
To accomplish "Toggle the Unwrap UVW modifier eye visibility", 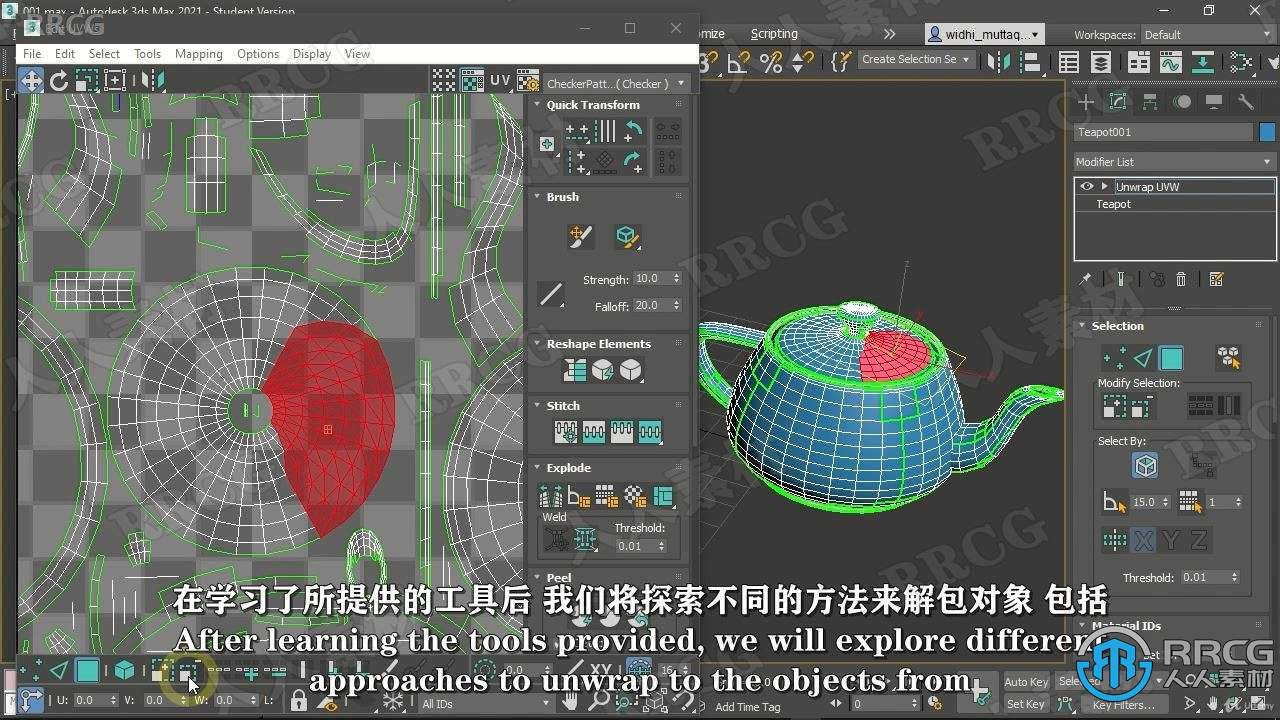I will point(1087,187).
